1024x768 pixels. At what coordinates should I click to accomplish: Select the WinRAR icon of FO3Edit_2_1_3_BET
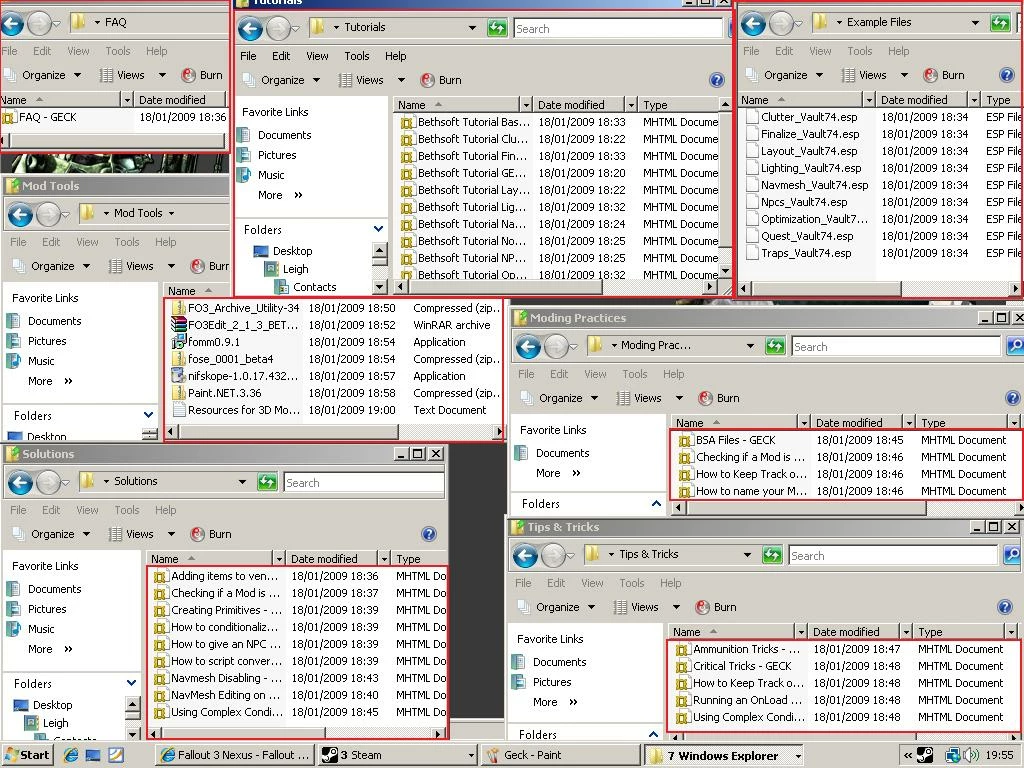click(178, 325)
